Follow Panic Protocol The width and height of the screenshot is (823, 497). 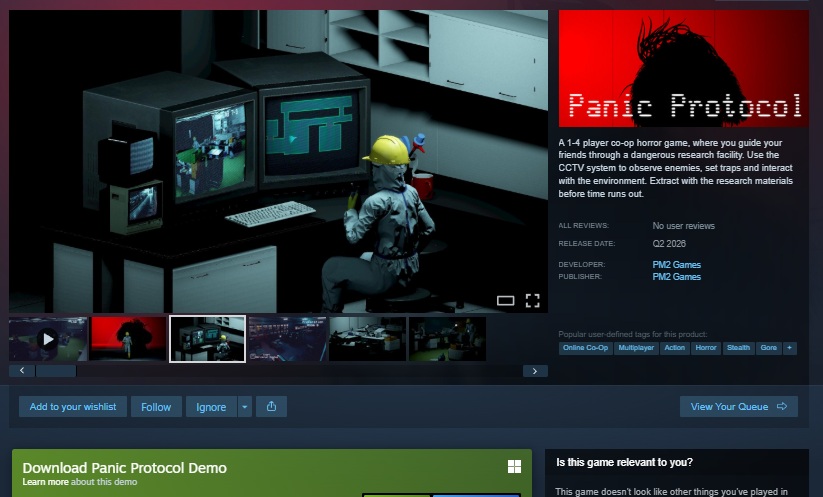coord(156,407)
